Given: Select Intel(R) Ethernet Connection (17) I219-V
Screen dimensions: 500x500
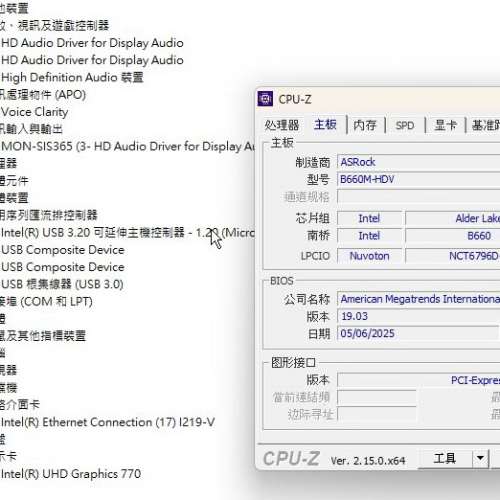Looking at the screenshot, I should pyautogui.click(x=108, y=422).
